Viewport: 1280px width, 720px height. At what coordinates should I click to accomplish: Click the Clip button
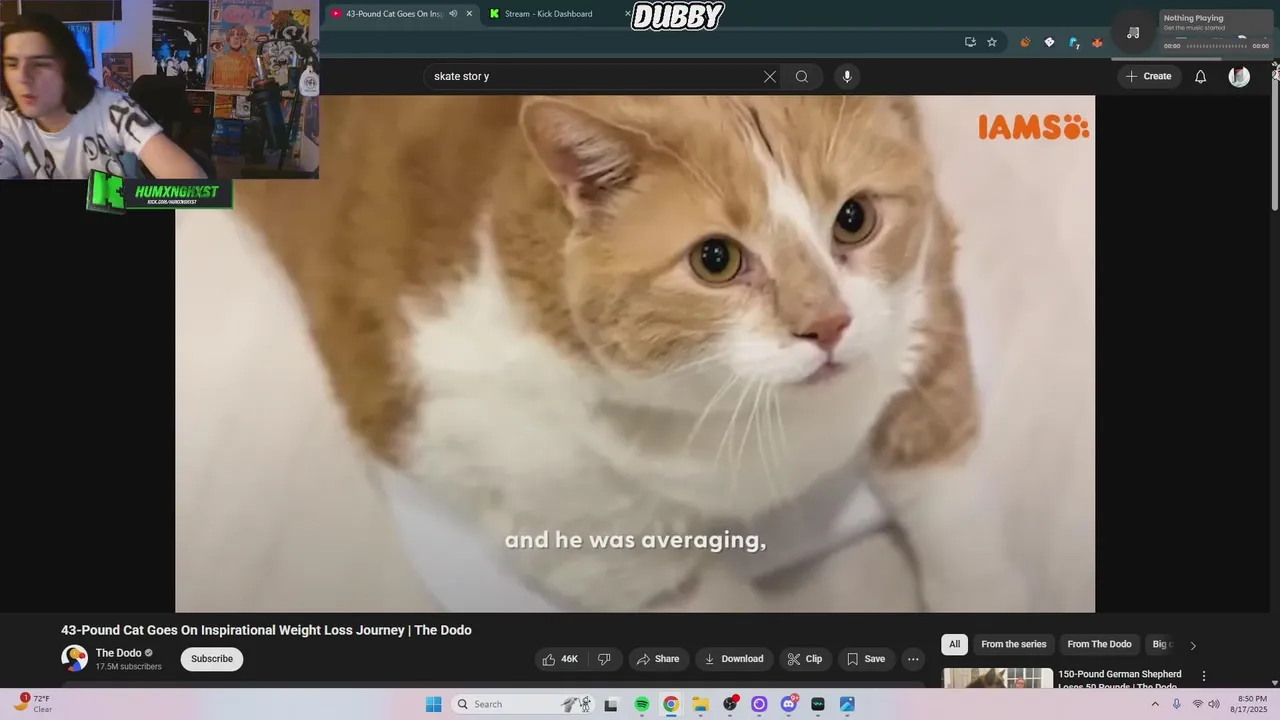point(805,659)
